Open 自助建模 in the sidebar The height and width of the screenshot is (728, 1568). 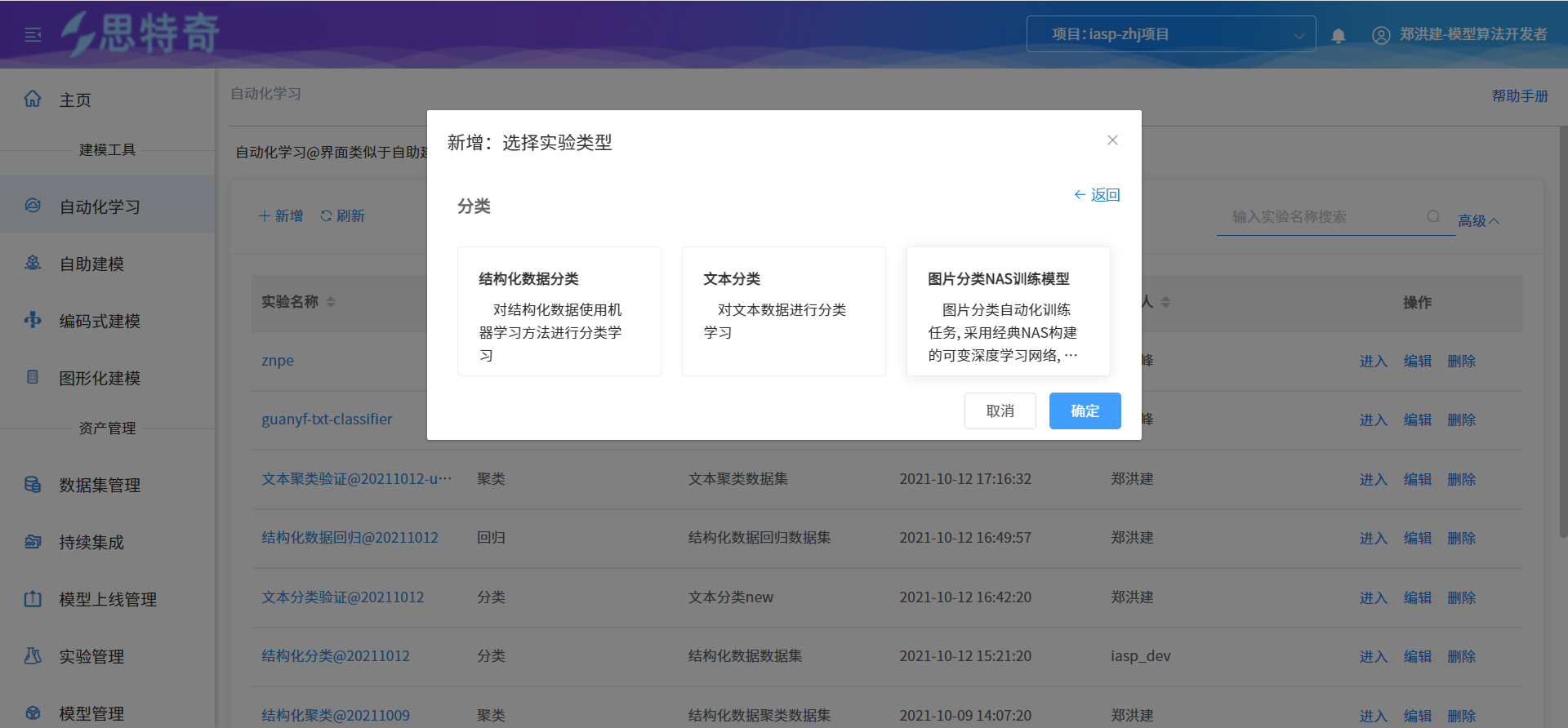coord(91,264)
